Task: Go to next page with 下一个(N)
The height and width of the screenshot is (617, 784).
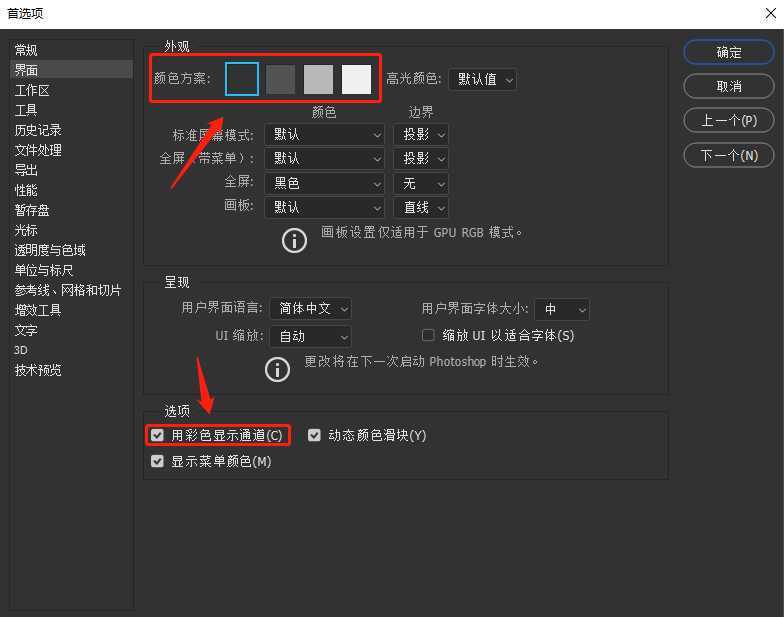Action: pyautogui.click(x=728, y=156)
